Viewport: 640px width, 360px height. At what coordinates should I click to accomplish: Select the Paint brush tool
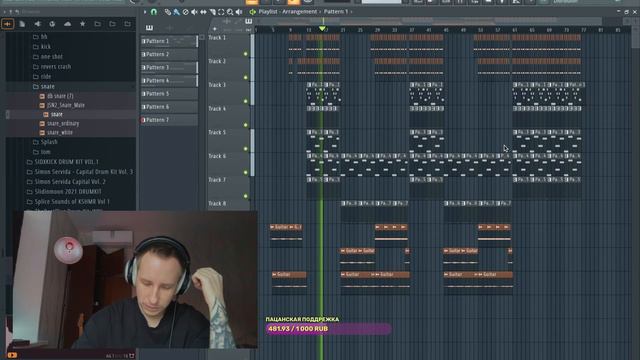(176, 12)
